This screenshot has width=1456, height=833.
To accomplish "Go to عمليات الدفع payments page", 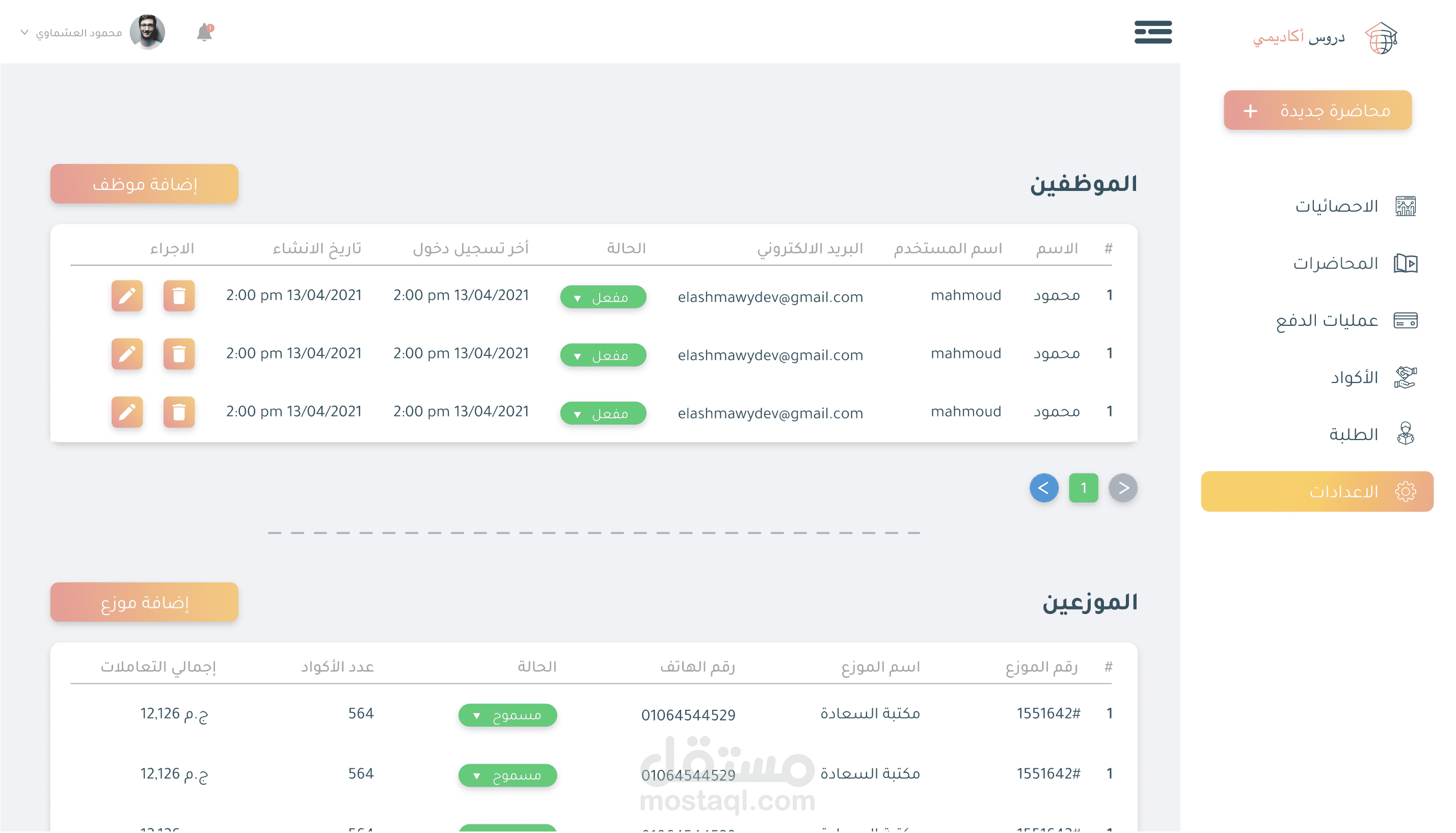I will tap(1326, 320).
